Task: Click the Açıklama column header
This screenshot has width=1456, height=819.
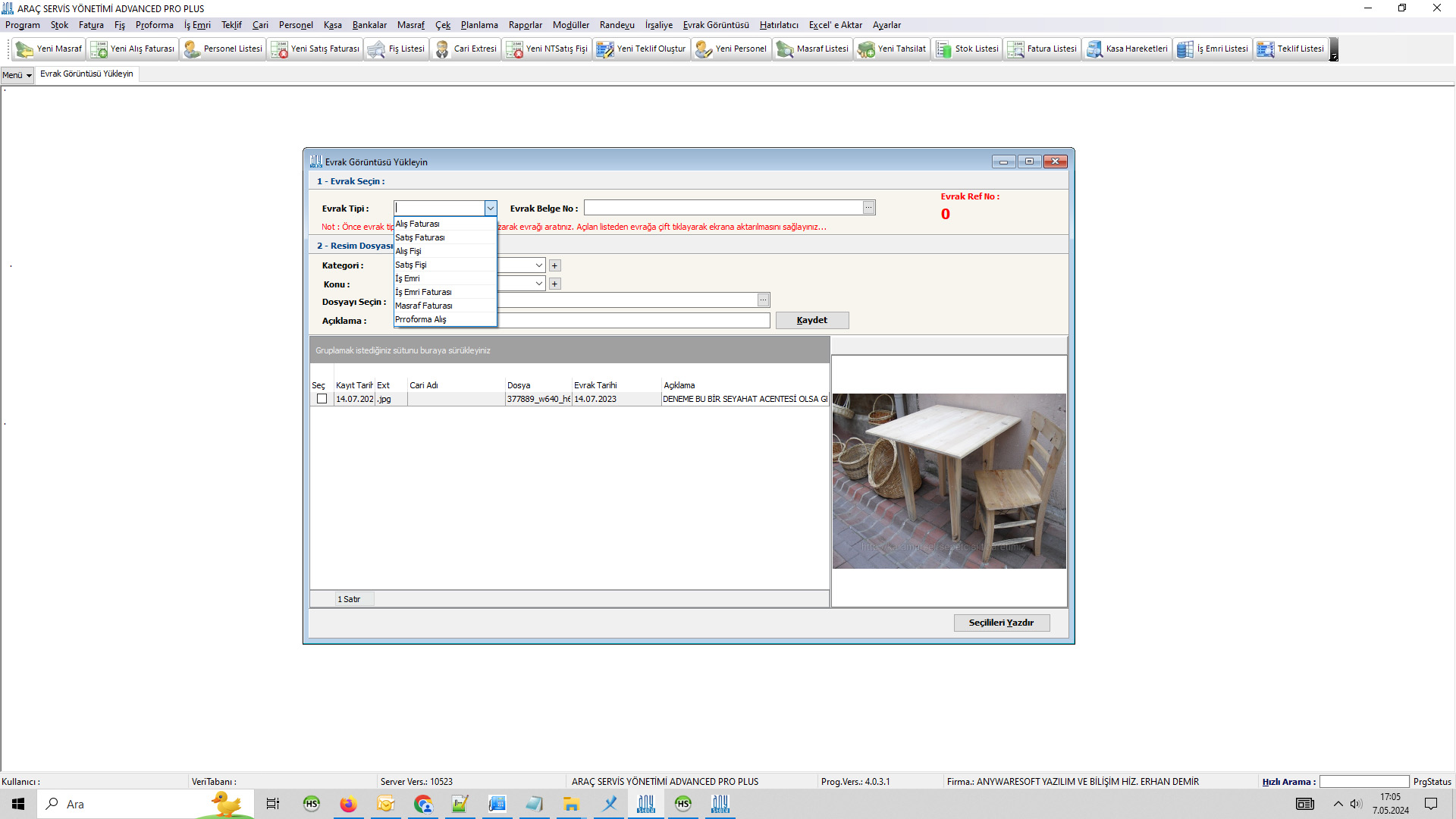Action: [x=745, y=385]
